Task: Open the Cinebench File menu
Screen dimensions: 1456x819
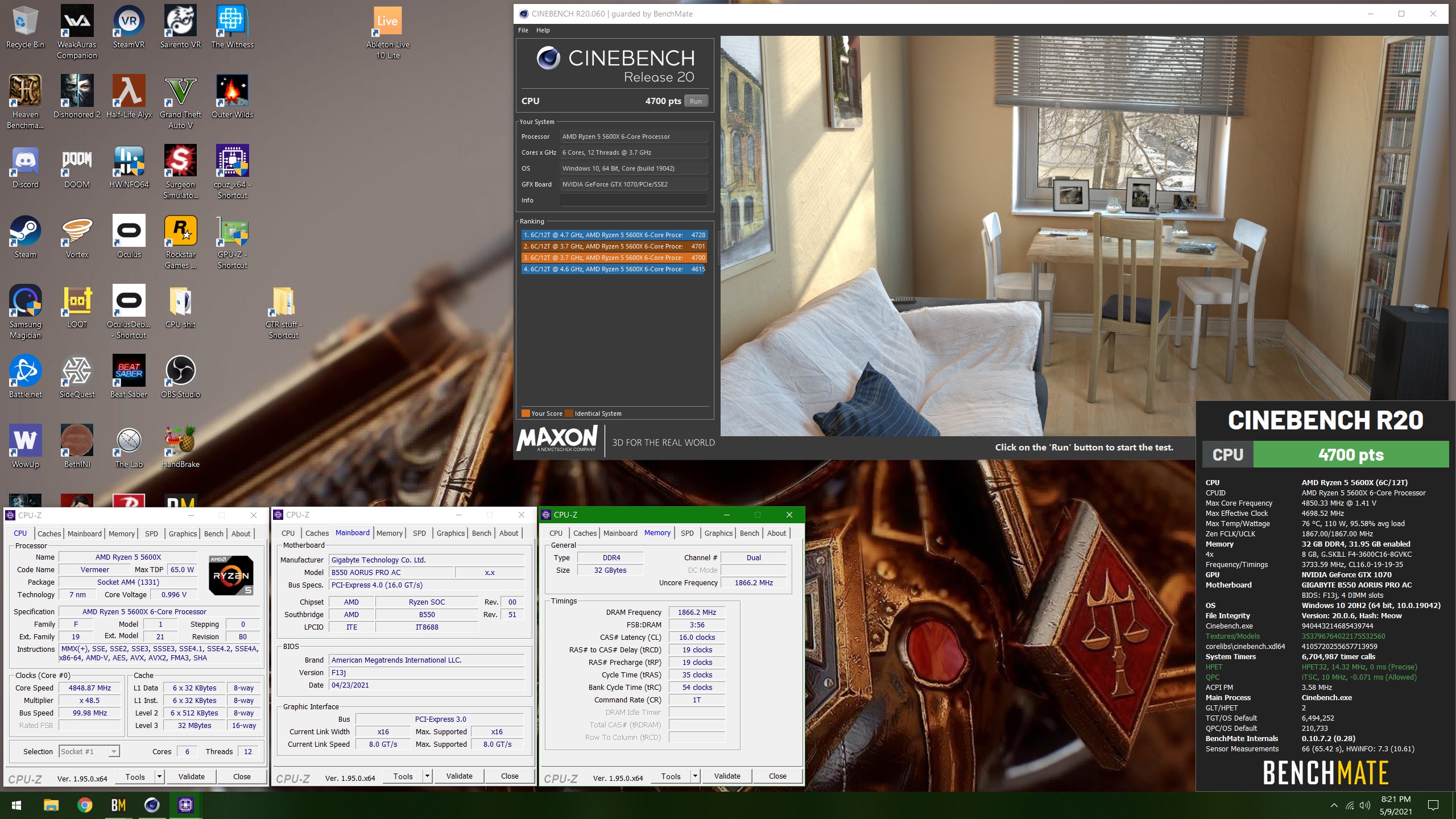Action: click(x=523, y=30)
